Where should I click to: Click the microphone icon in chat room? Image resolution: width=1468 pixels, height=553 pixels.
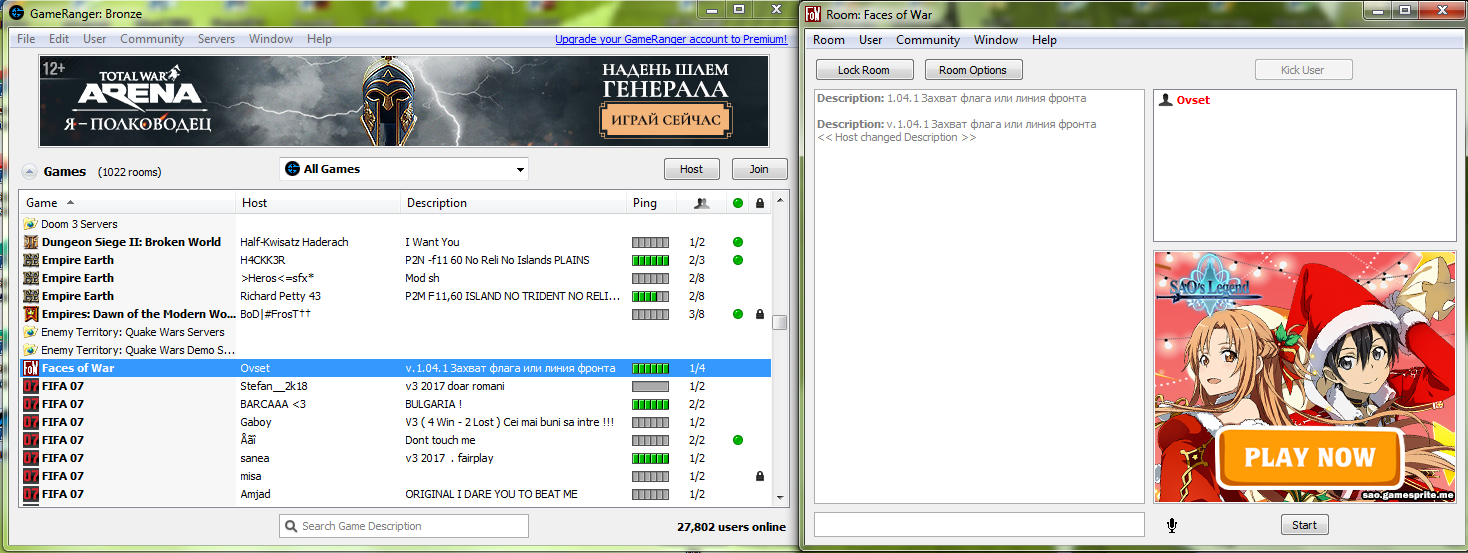point(1171,525)
